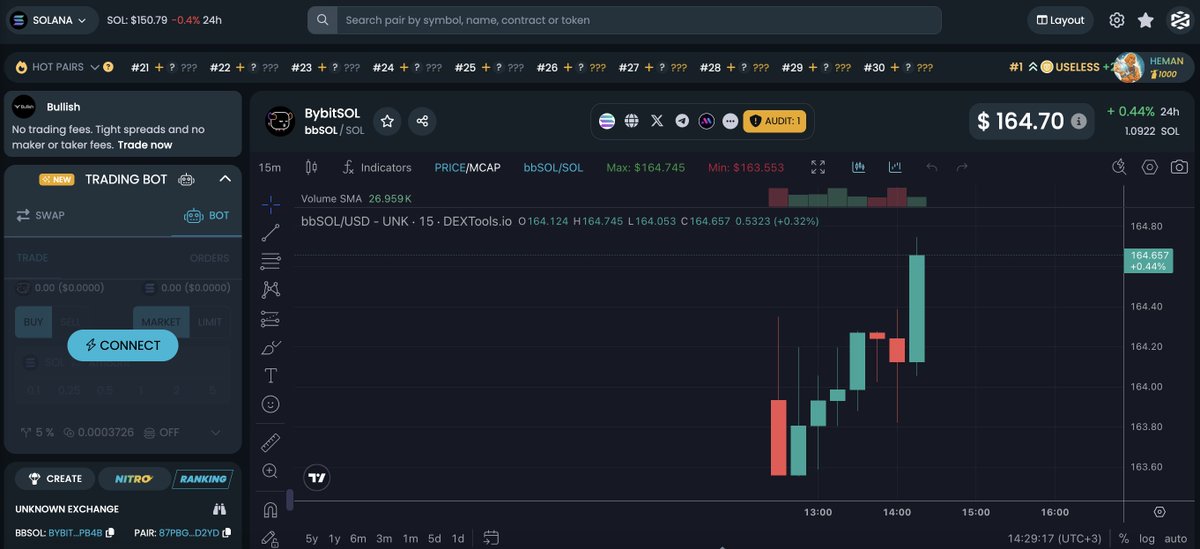Viewport: 1200px width, 549px height.
Task: Select the brush drawing tool
Action: (x=270, y=348)
